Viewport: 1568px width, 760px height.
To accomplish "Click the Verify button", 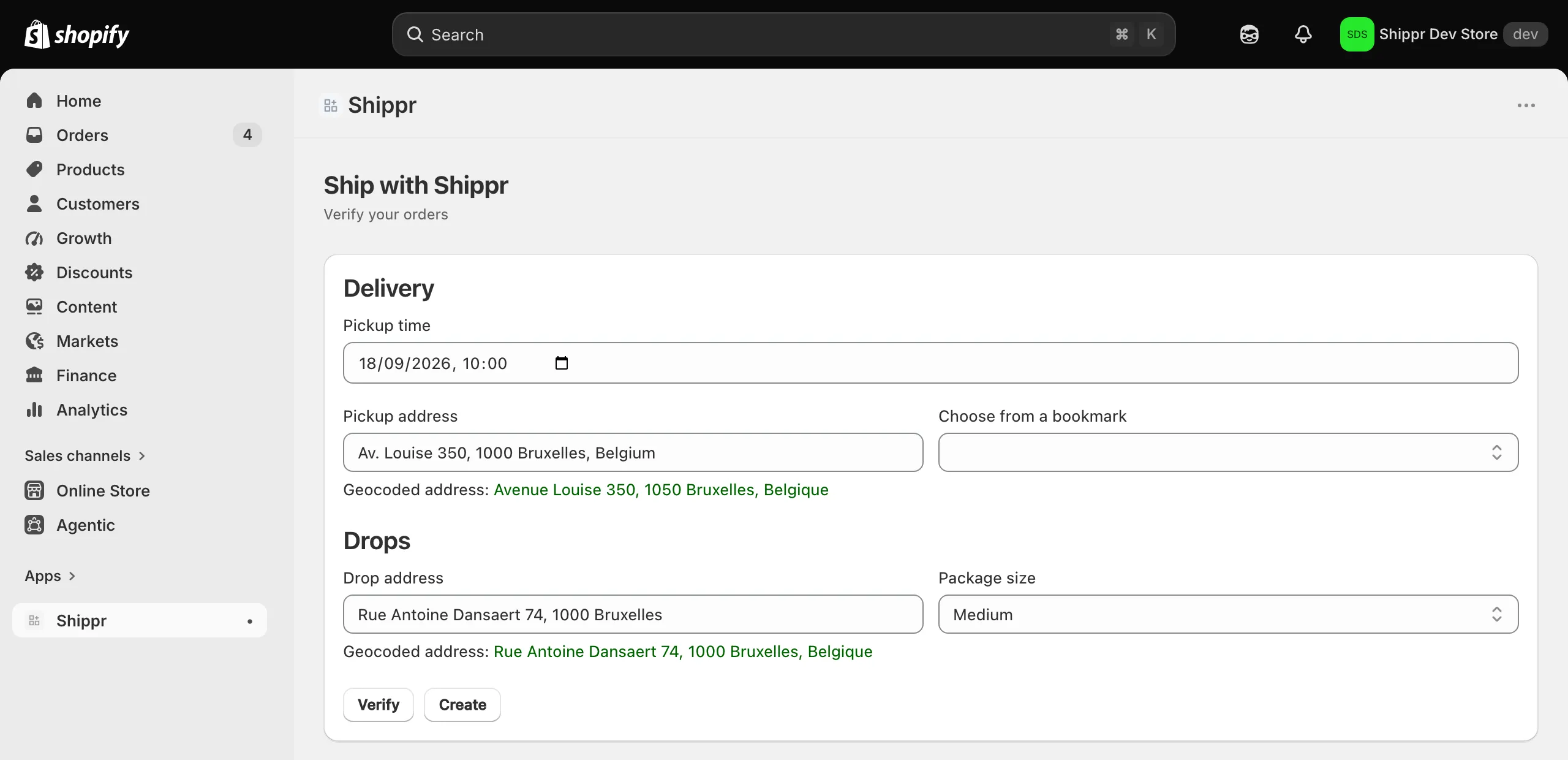I will coord(379,705).
